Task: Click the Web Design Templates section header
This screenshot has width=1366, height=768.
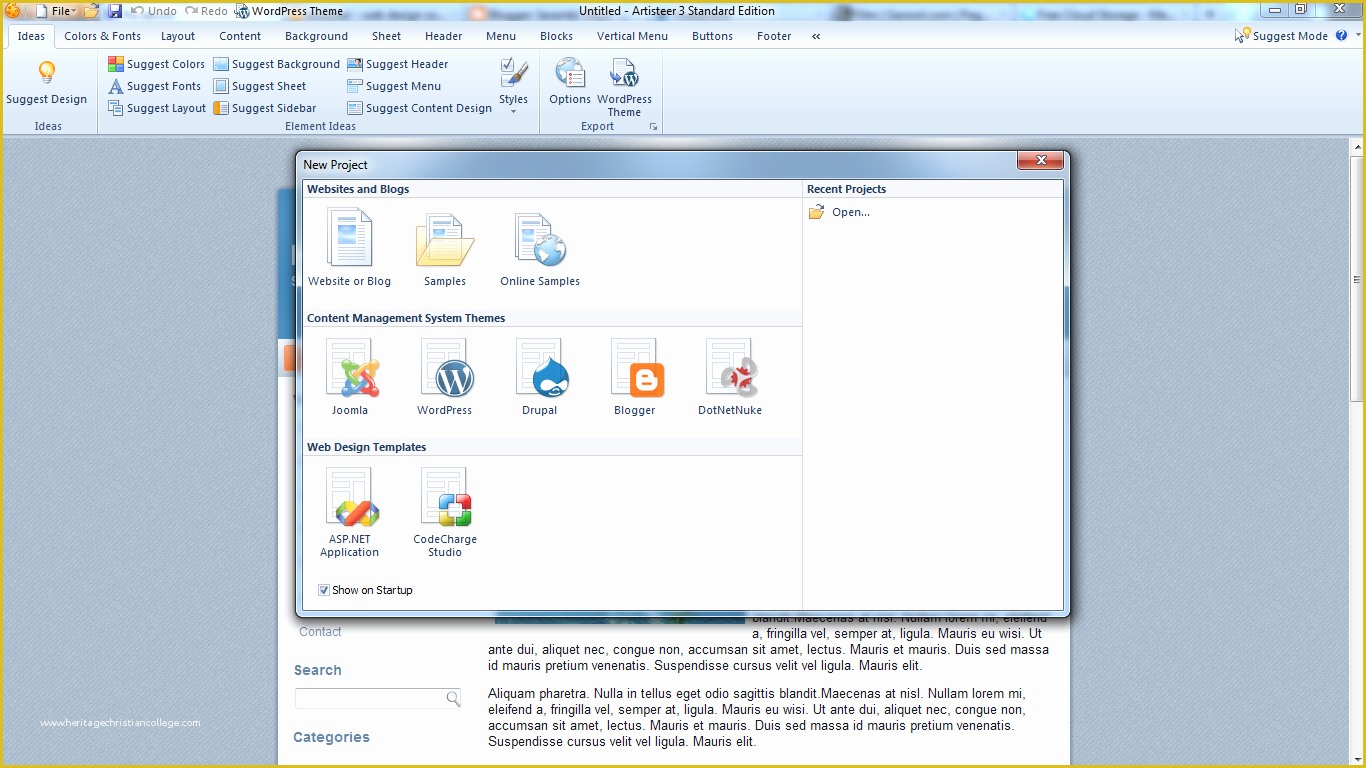Action: 366,447
